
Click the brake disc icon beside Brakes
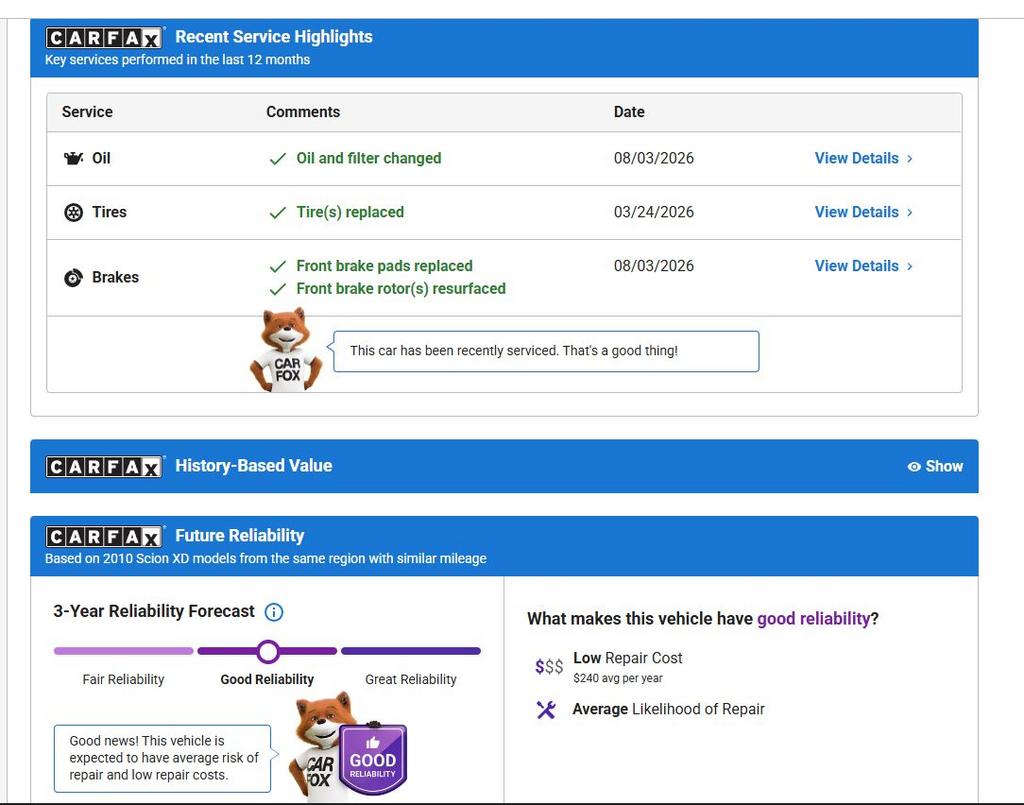pyautogui.click(x=73, y=277)
